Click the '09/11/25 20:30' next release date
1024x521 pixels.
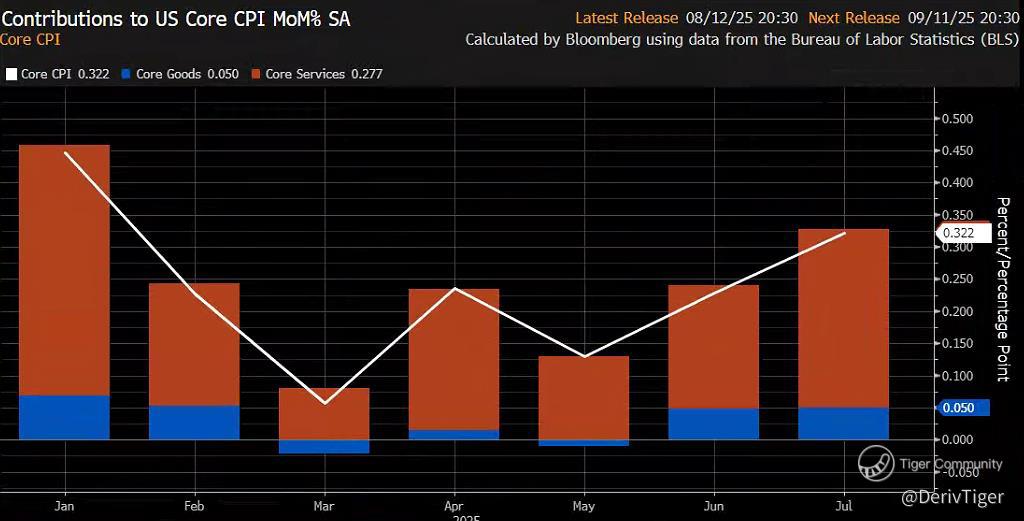963,18
